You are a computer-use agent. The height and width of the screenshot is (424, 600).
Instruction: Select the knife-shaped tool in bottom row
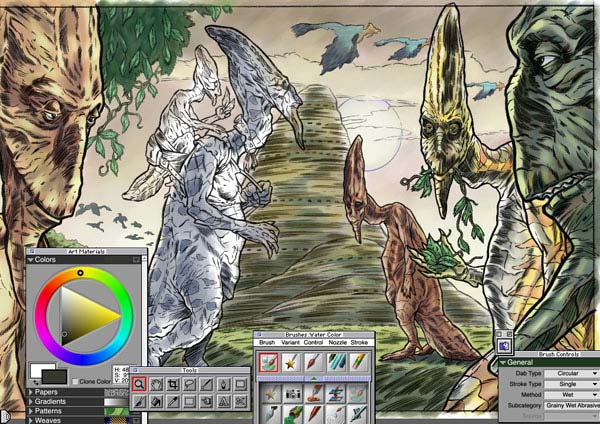point(139,401)
